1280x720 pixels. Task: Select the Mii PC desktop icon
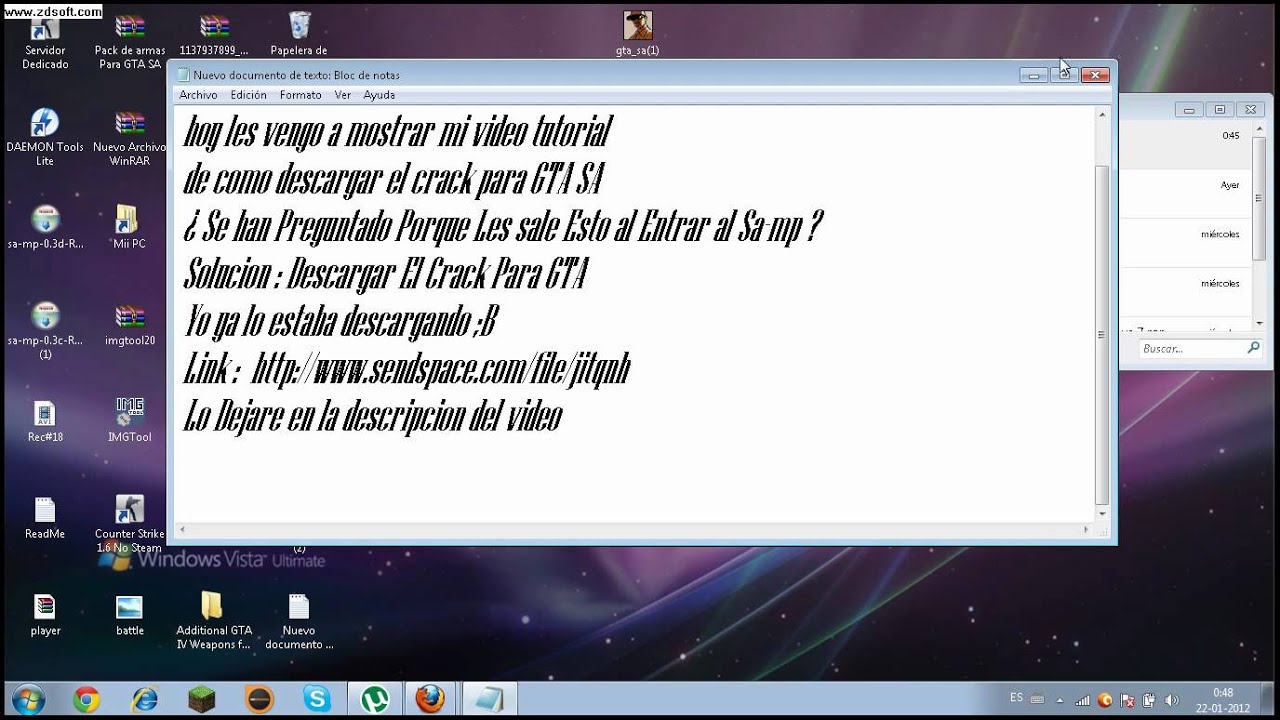point(129,227)
